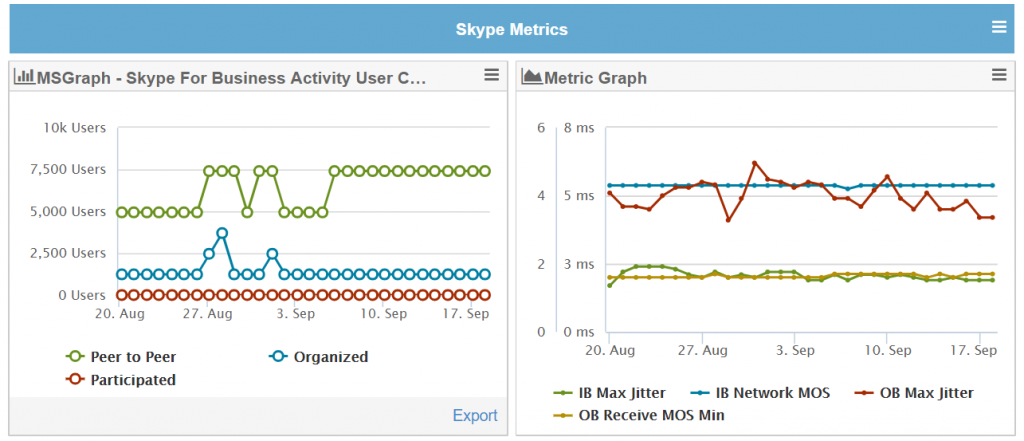This screenshot has height=441, width=1024.
Task: Toggle the Participated legend series
Action: (x=121, y=380)
